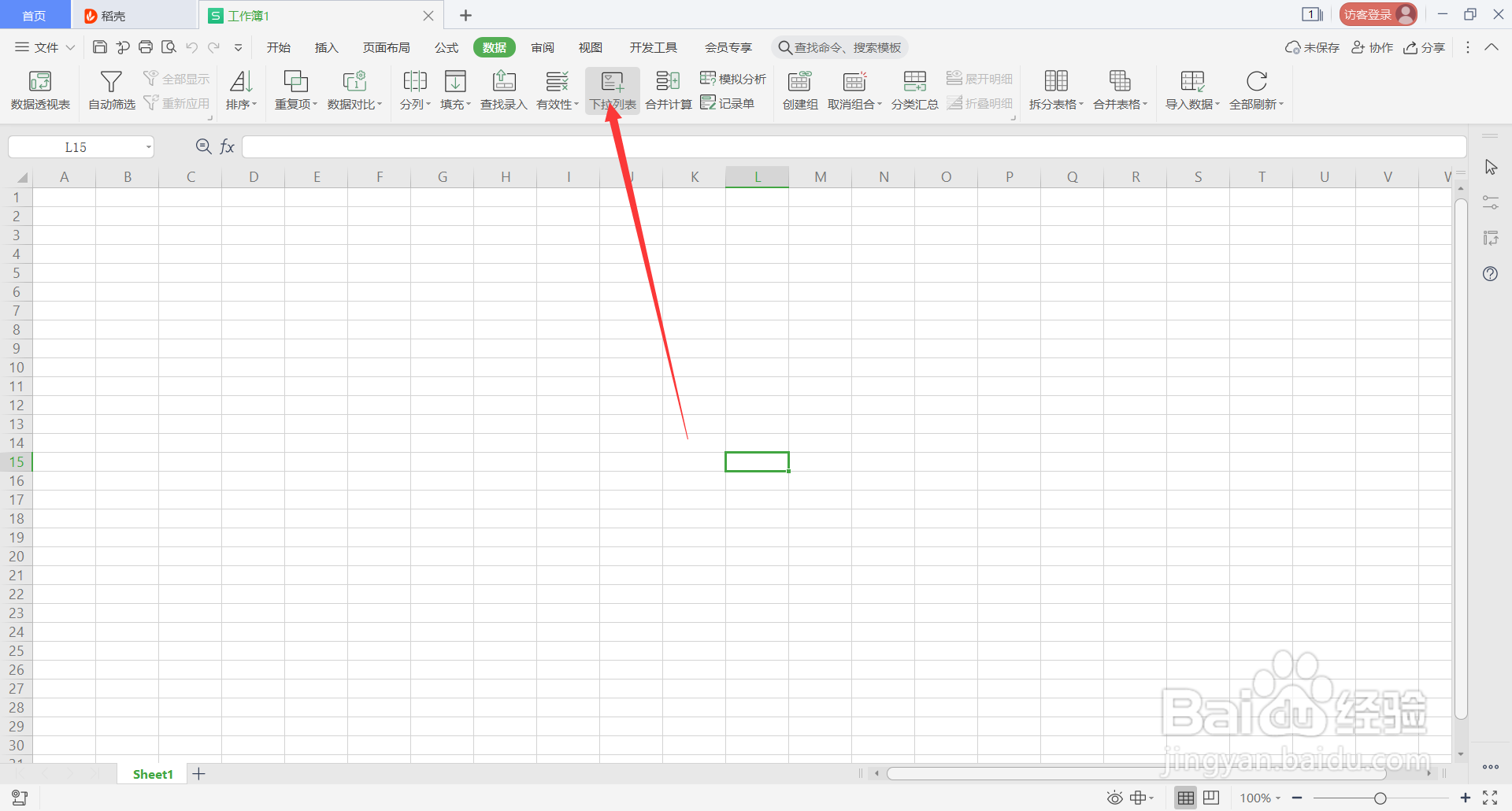Open the reading mode crosshair dropdown in status bar
Image resolution: width=1512 pixels, height=811 pixels.
pos(1142,798)
